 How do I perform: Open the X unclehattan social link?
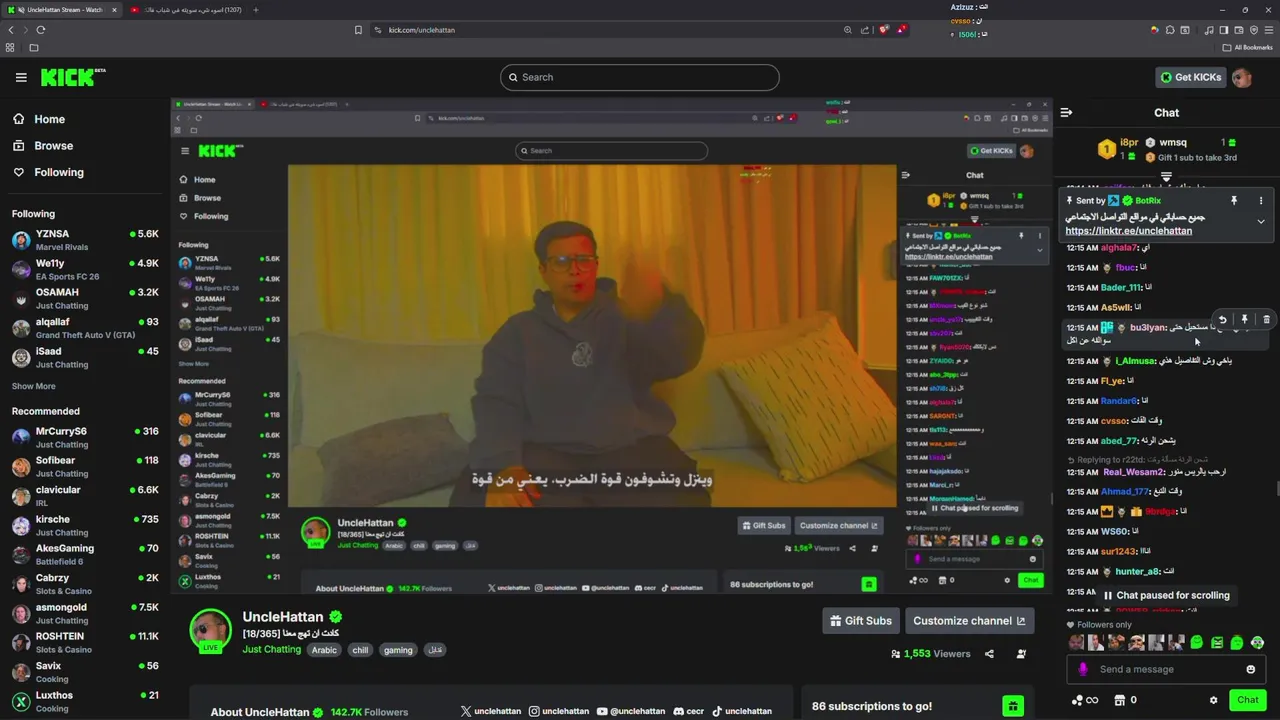491,711
